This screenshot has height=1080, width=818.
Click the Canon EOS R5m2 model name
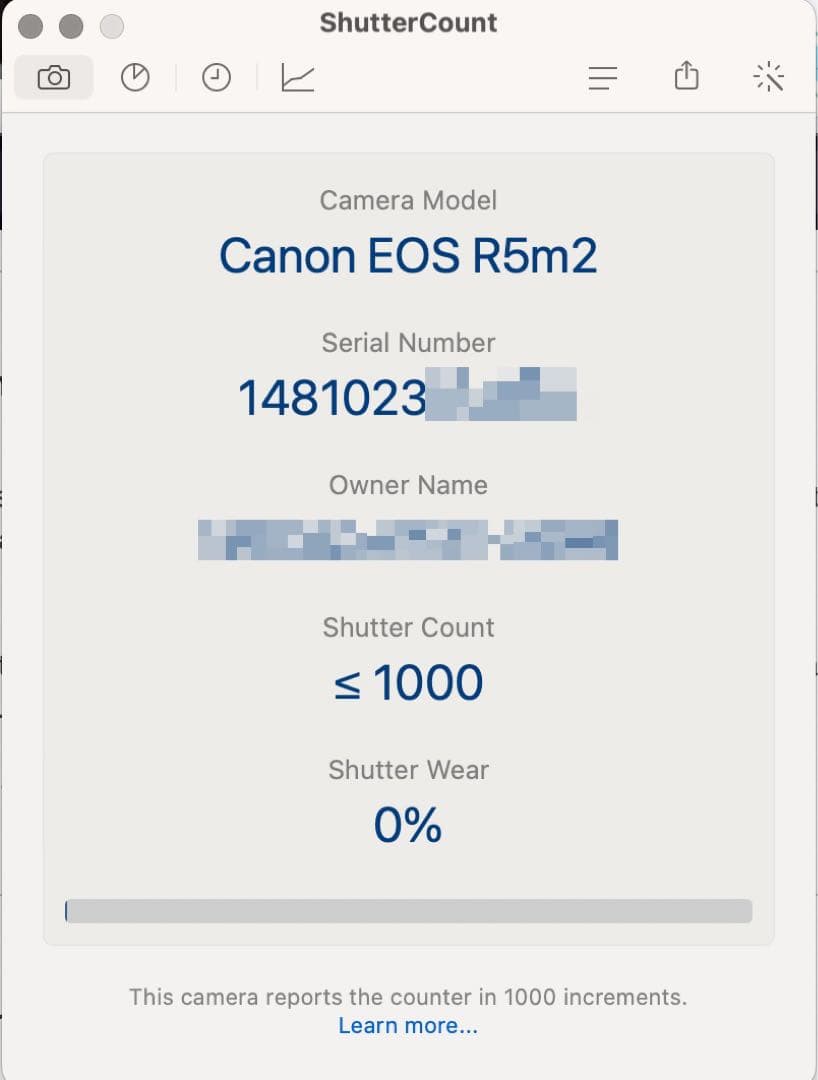pos(408,256)
